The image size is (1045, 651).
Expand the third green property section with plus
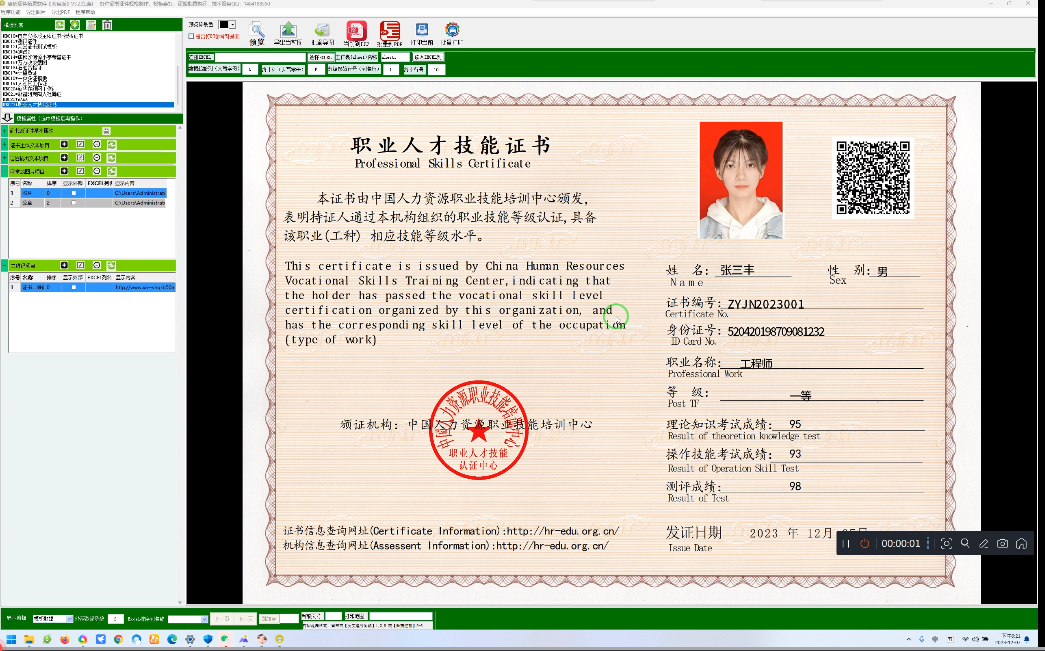pyautogui.click(x=4, y=158)
